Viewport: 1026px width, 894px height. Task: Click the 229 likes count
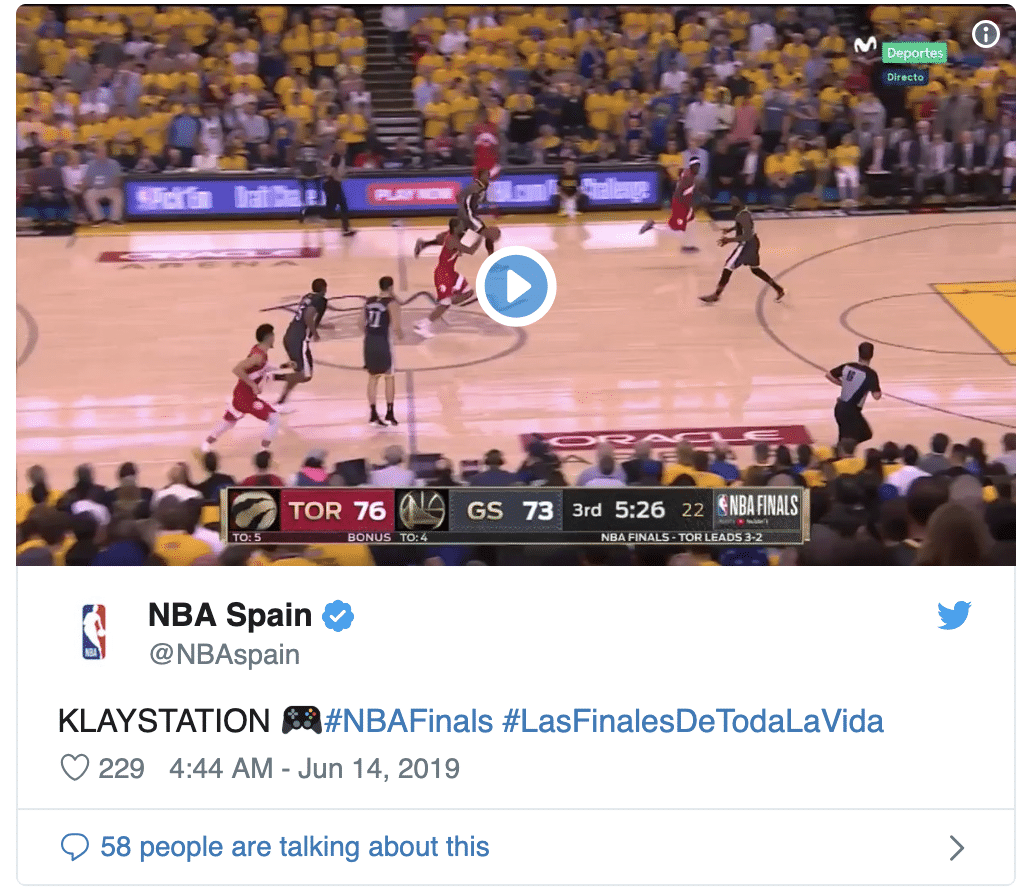click(x=121, y=768)
